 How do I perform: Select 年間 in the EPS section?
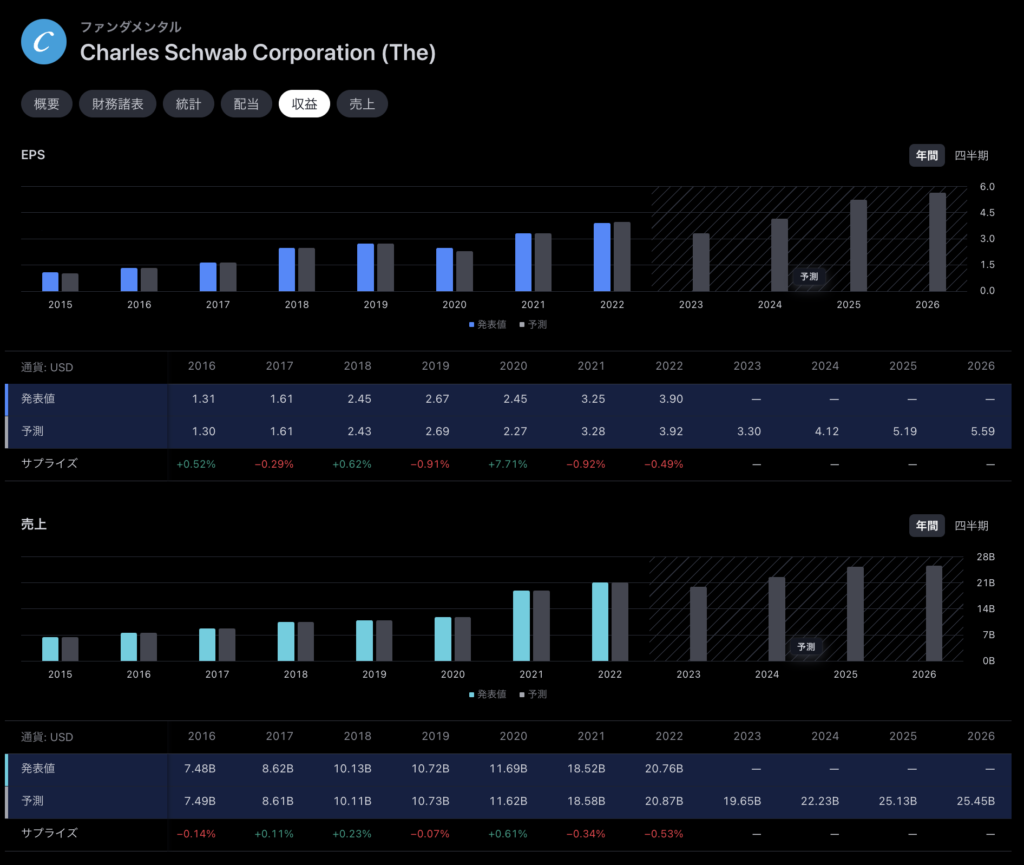(927, 155)
